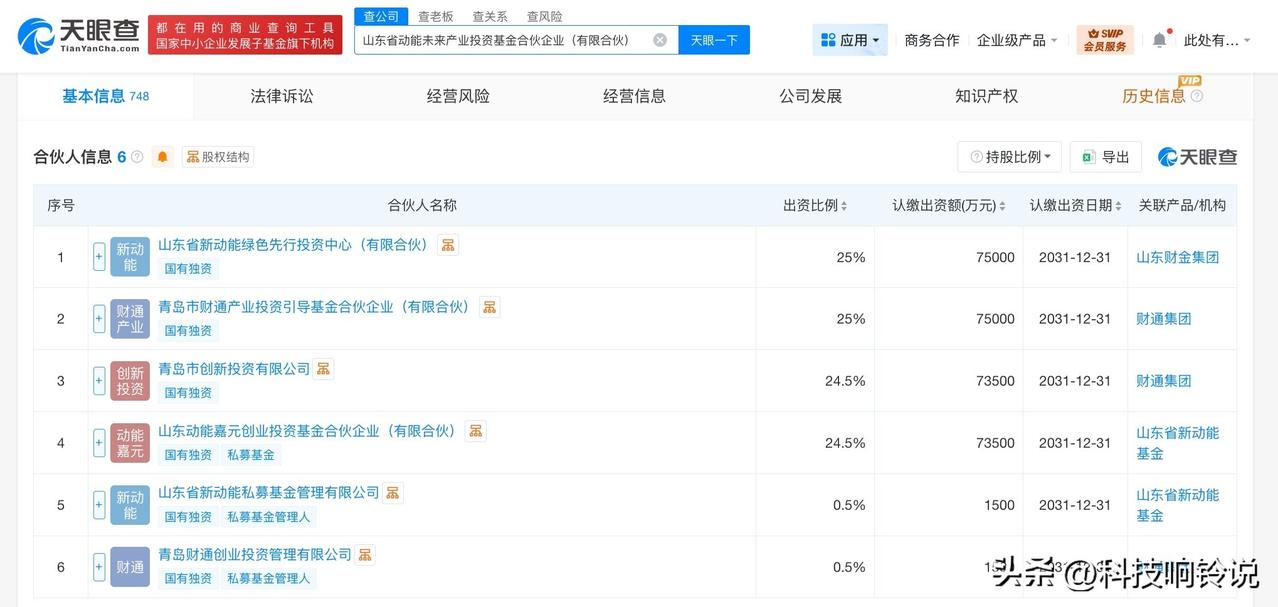Expand row 3 with the plus button
The width and height of the screenshot is (1278, 607).
coord(99,381)
